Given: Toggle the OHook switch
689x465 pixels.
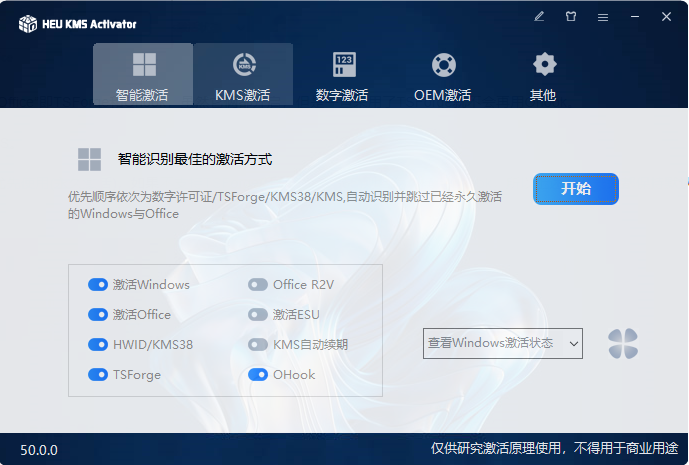Looking at the screenshot, I should (x=257, y=374).
